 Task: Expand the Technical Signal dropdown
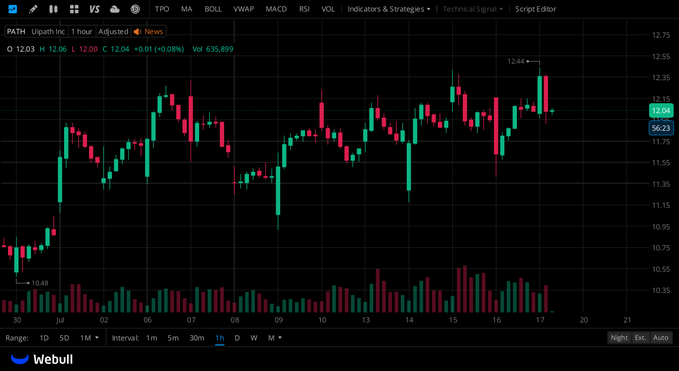coord(473,9)
